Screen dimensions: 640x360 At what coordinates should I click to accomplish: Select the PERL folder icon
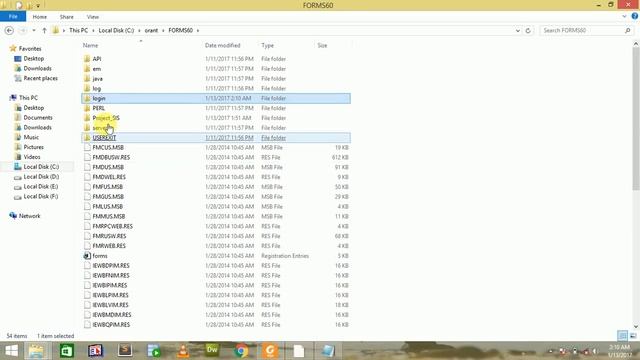[87, 108]
